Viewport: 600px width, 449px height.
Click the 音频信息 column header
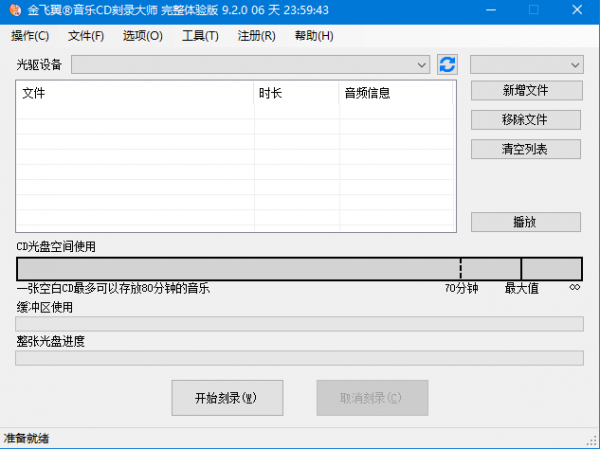click(x=396, y=93)
